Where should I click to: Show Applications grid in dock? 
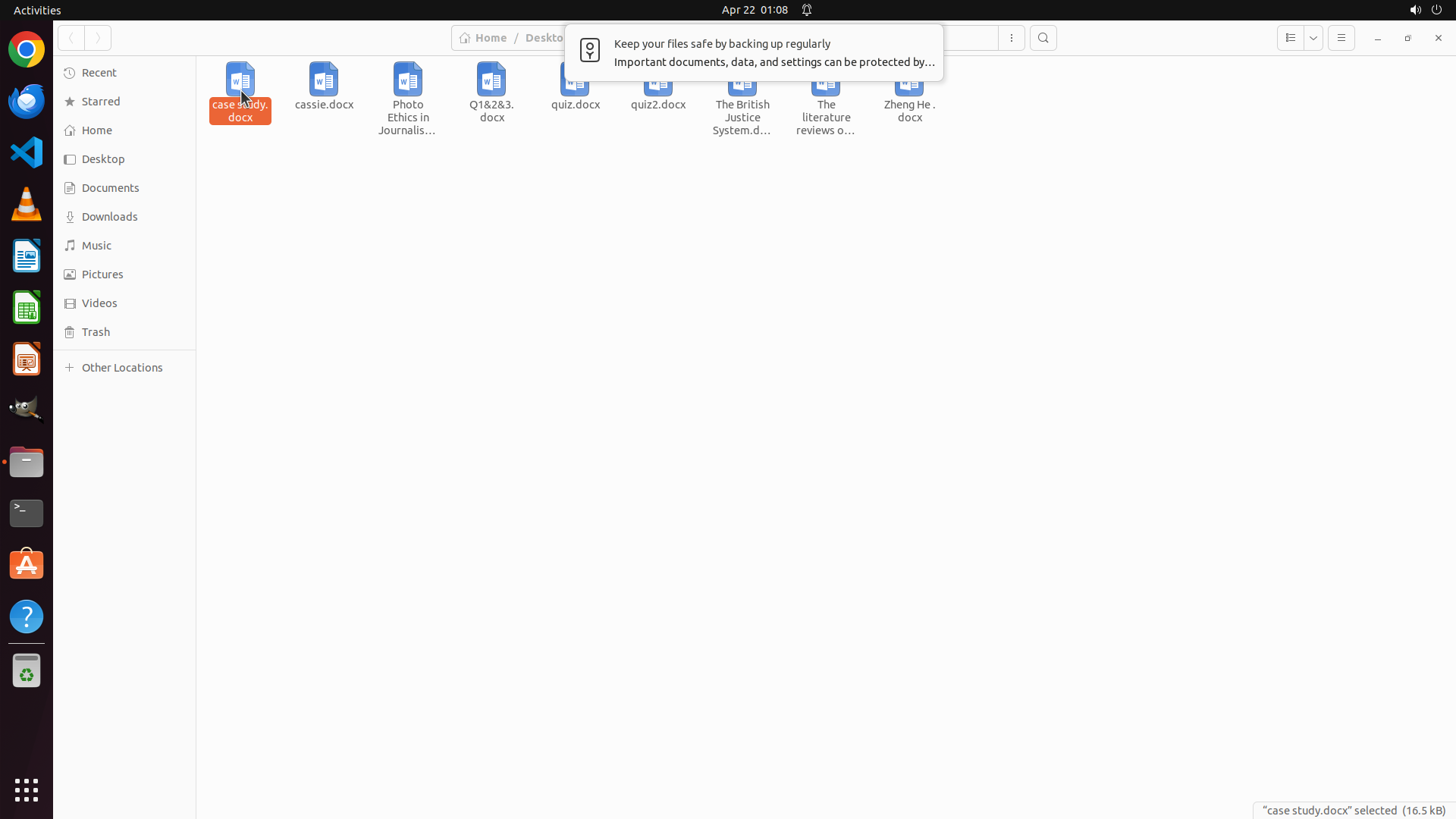(27, 789)
